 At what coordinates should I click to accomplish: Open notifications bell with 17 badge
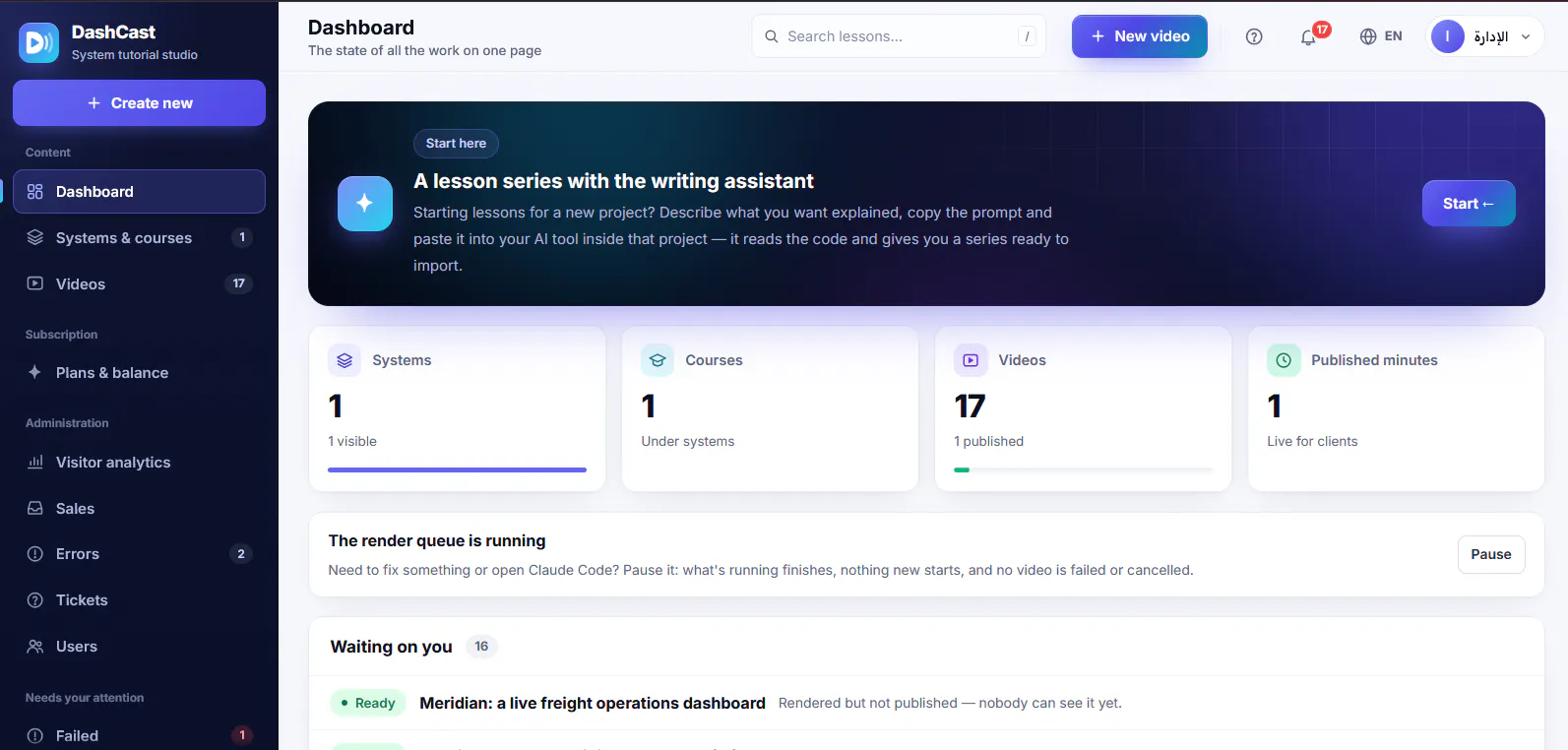pos(1309,36)
